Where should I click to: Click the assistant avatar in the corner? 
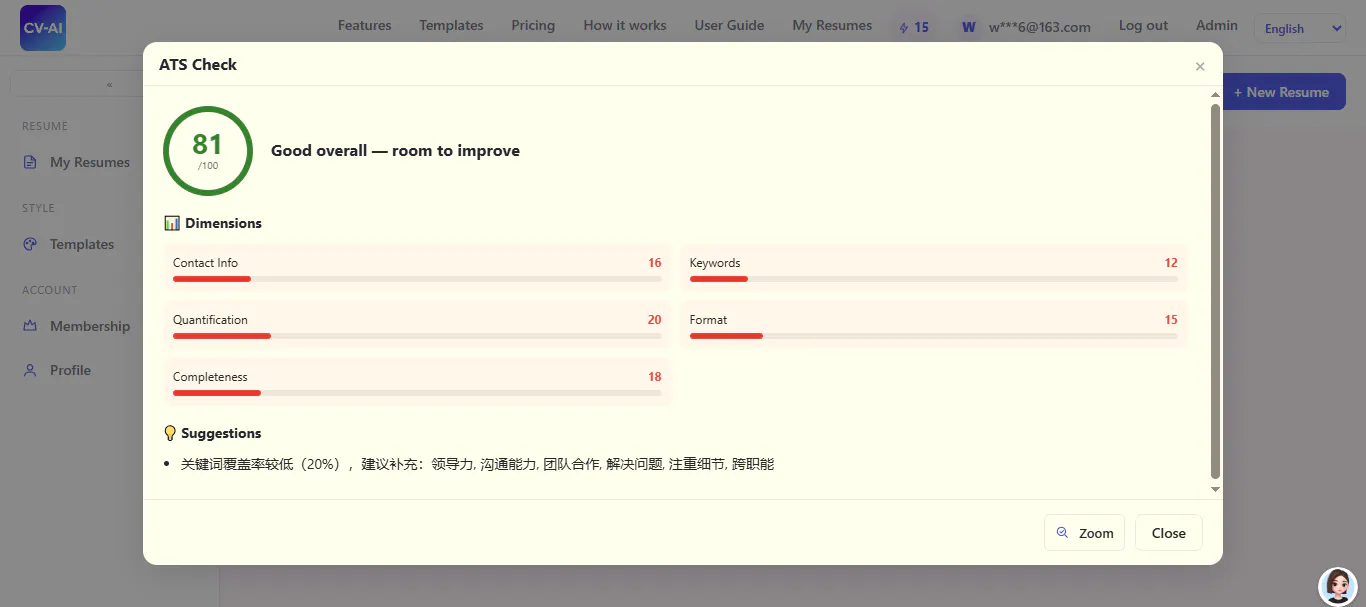click(1338, 586)
